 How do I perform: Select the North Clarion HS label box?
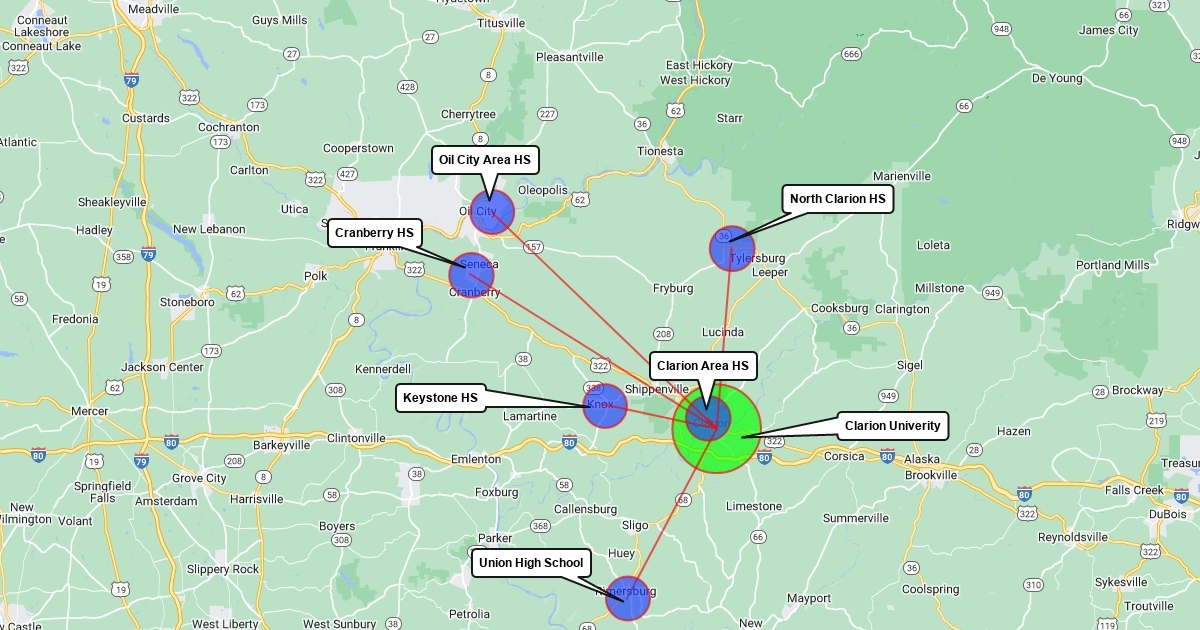pyautogui.click(x=837, y=199)
